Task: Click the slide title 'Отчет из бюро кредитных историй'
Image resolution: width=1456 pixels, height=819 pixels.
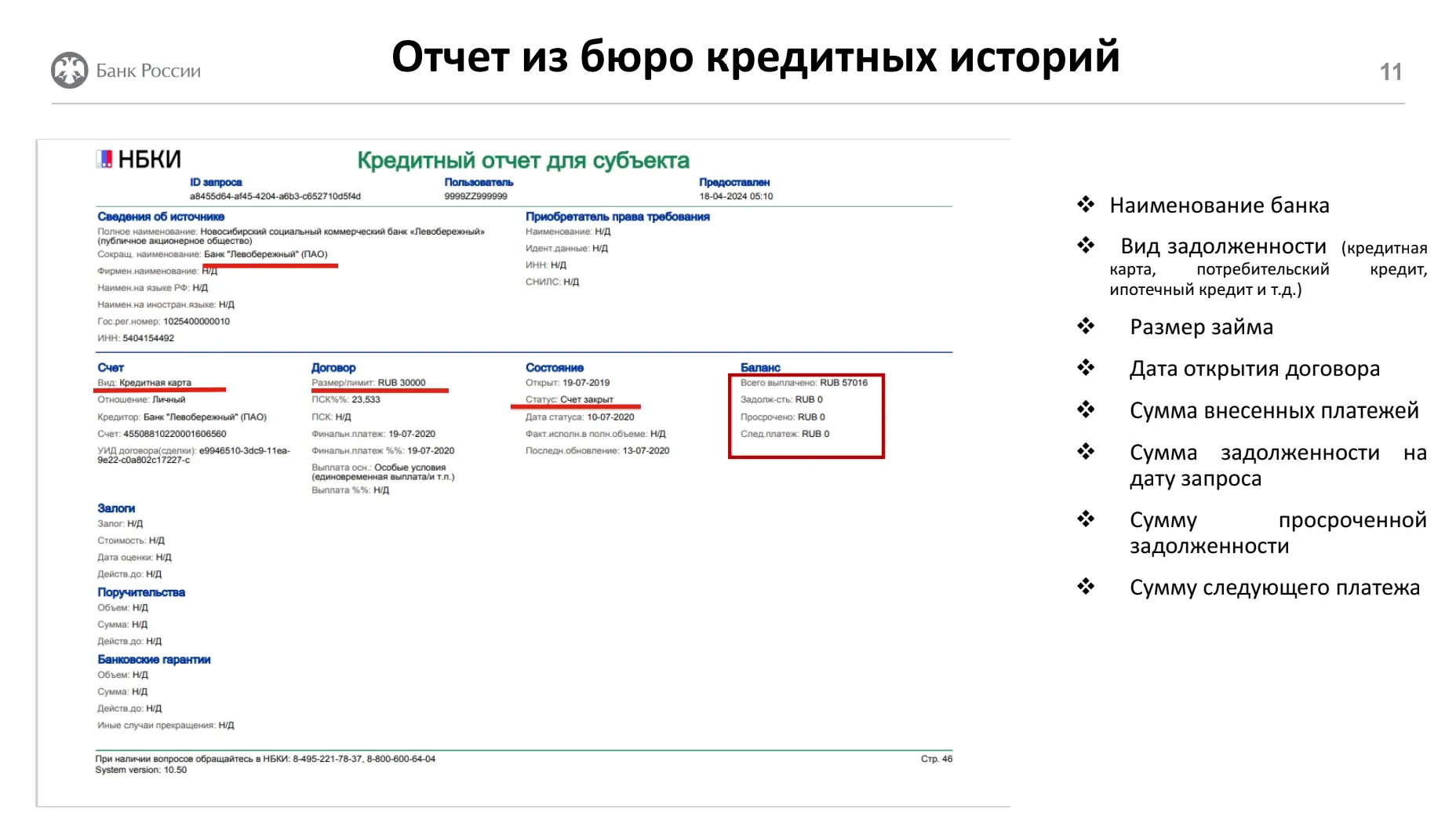Action: (755, 56)
